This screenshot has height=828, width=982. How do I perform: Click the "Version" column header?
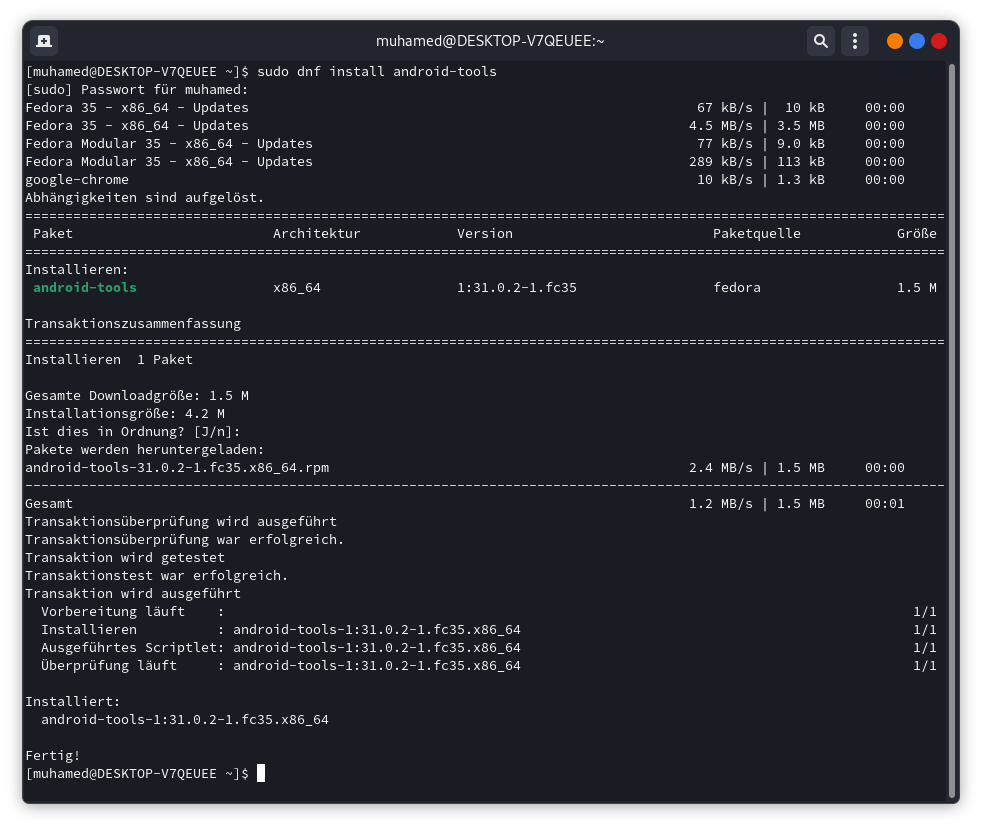[485, 234]
